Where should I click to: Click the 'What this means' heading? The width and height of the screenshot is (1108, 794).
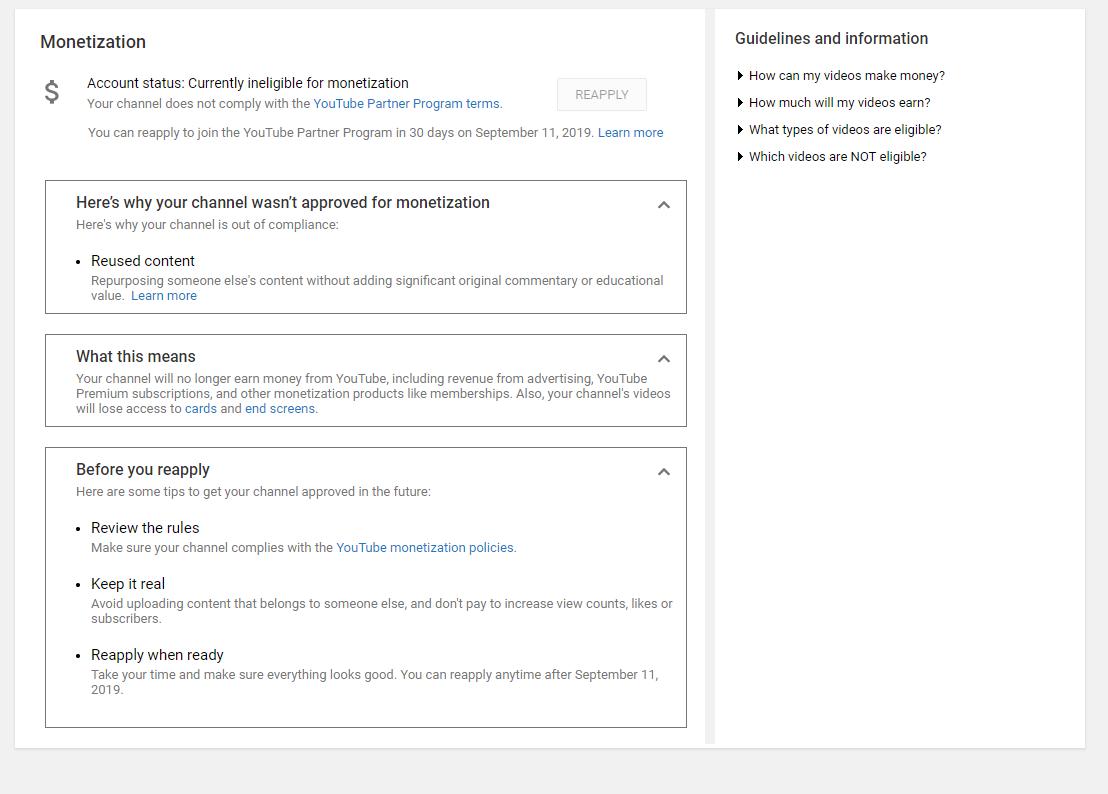[x=136, y=357]
